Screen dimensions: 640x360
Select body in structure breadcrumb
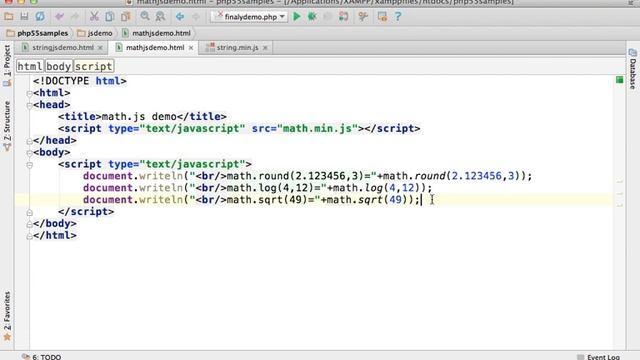coord(58,66)
